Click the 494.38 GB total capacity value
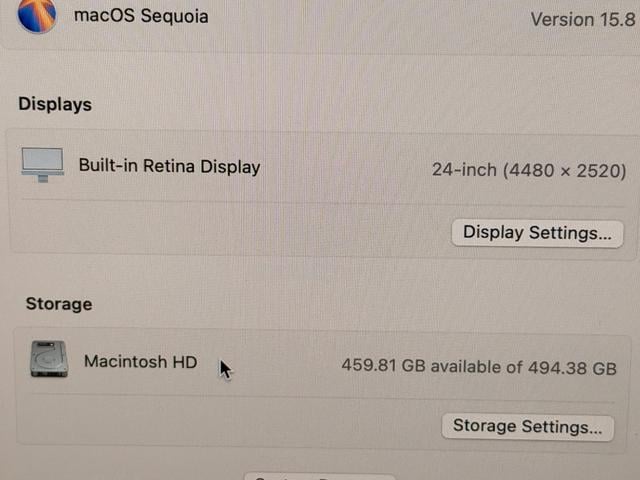 pyautogui.click(x=572, y=368)
